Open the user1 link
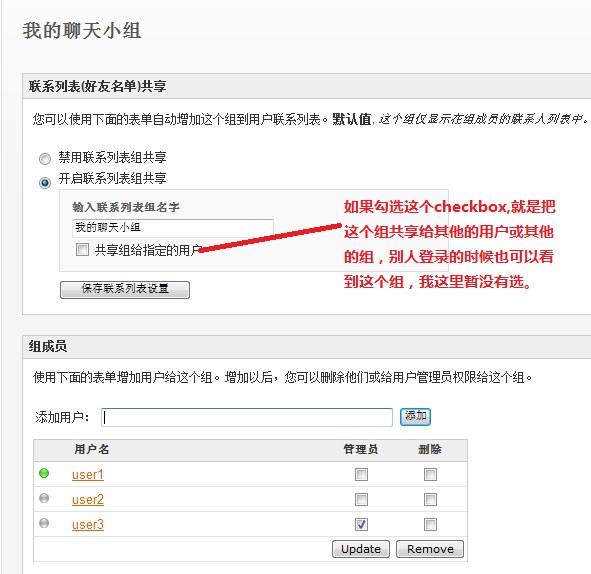591x574 pixels. tap(88, 475)
